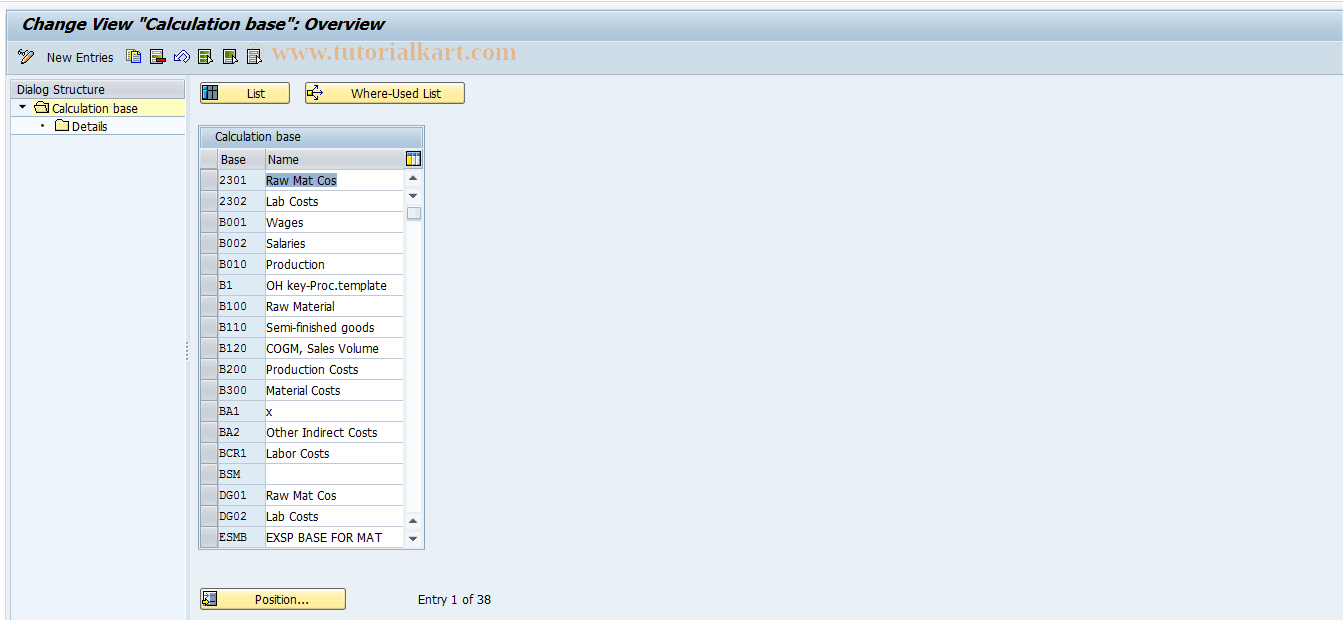The image size is (1343, 620).
Task: Click base cell 'DG02'
Action: 241,516
